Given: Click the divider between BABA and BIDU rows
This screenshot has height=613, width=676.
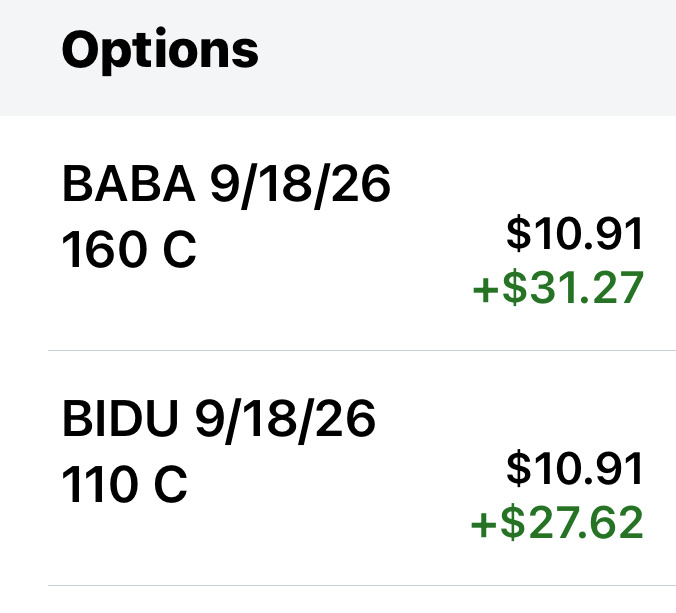Looking at the screenshot, I should (360, 351).
